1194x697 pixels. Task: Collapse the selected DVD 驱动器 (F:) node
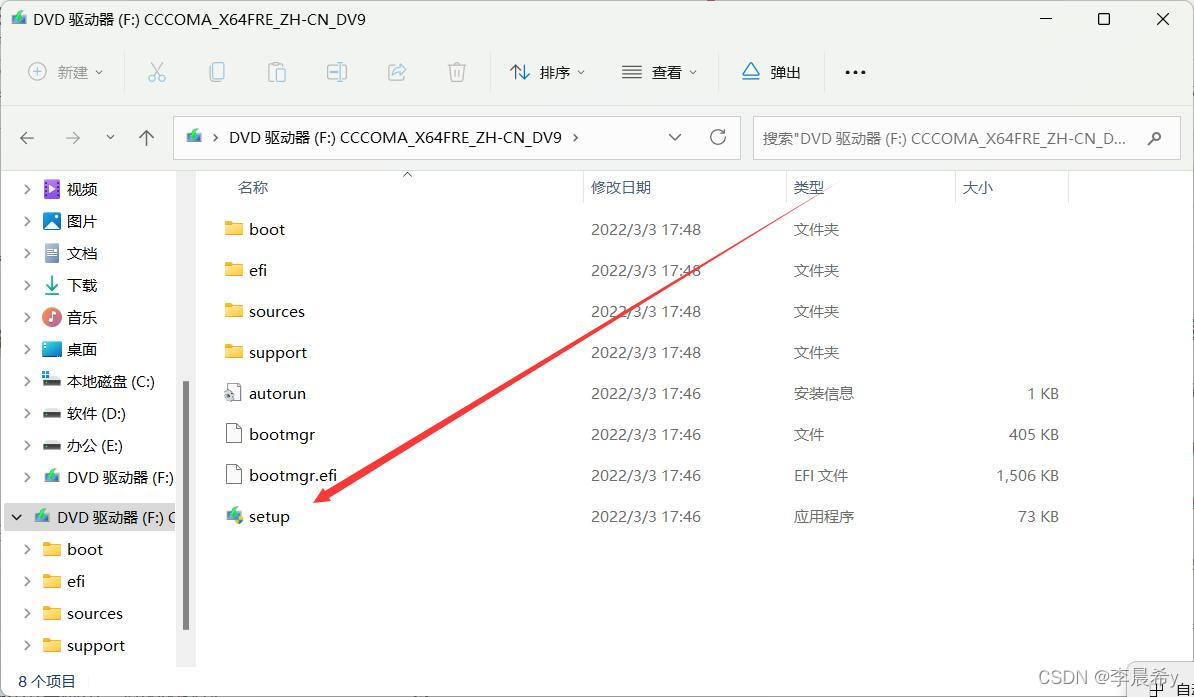pyautogui.click(x=17, y=517)
